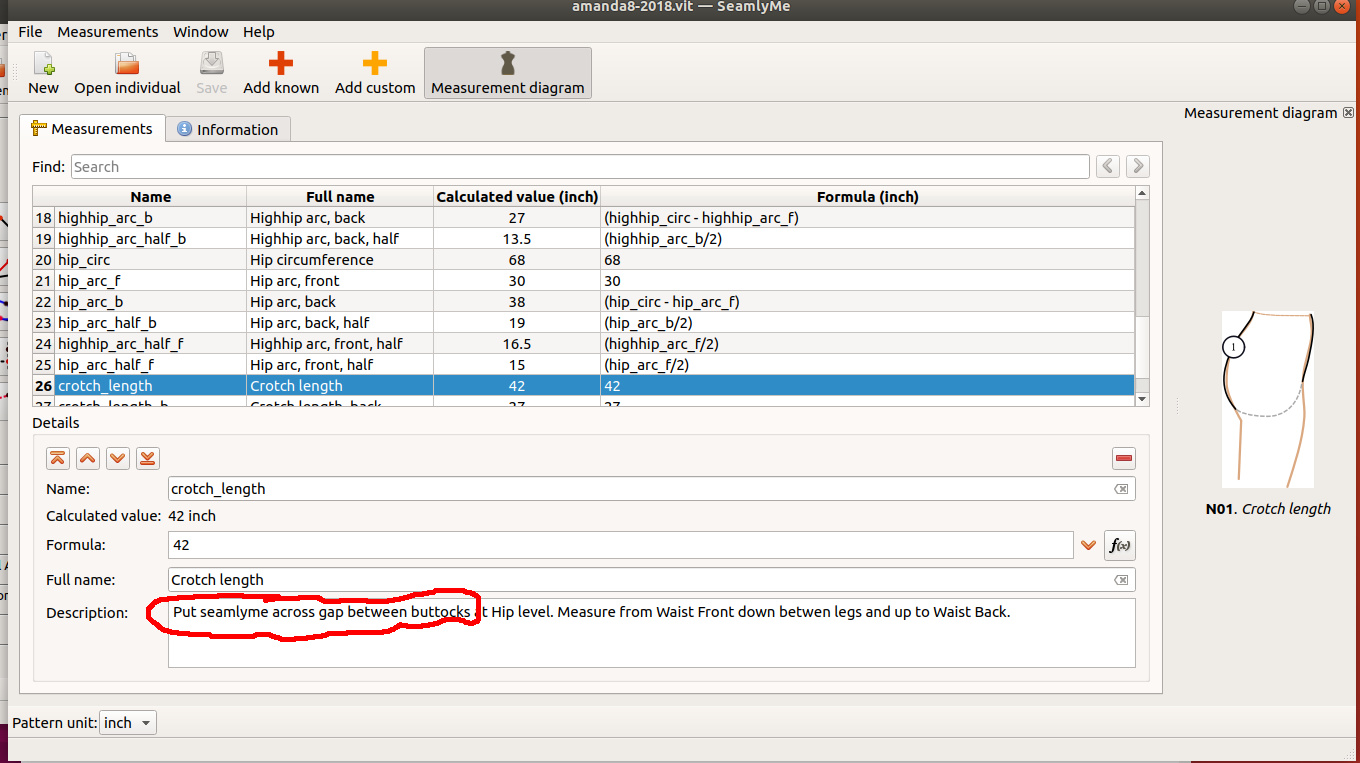Expand the formula field chevron
Viewport: 1360px width, 763px height.
[x=1089, y=545]
